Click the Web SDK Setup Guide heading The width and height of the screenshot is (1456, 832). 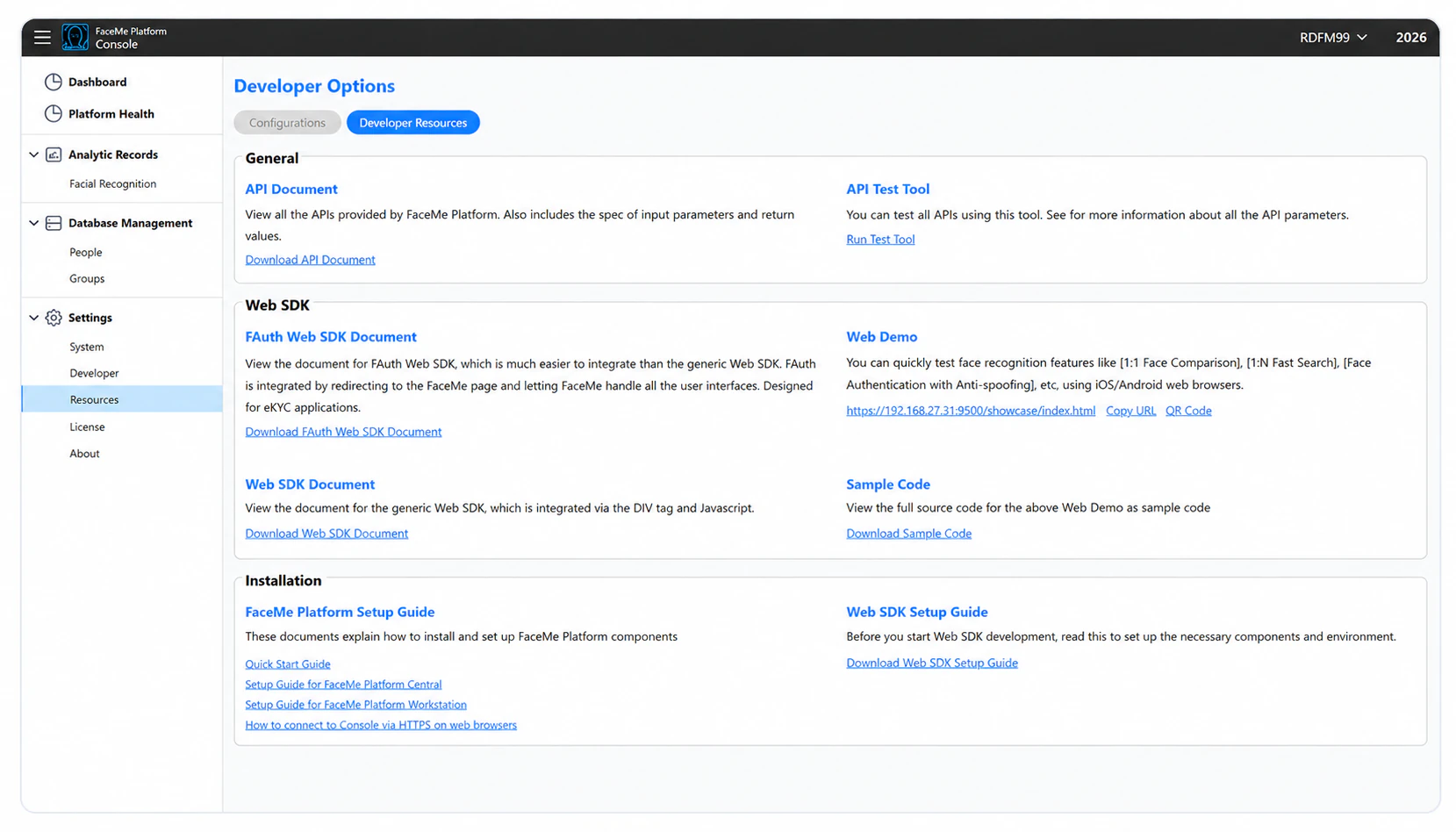(917, 612)
